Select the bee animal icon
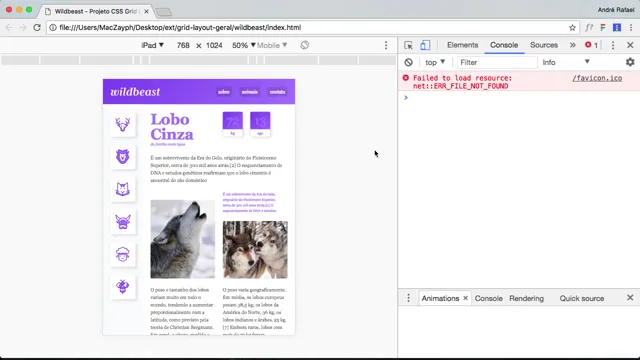The image size is (640, 360). (x=122, y=287)
